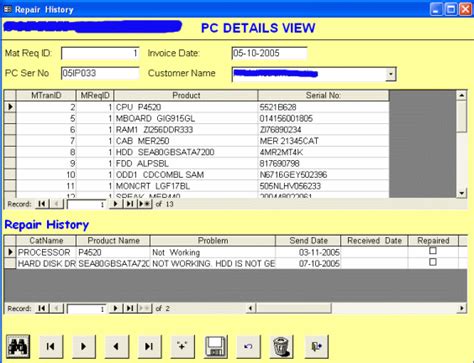Open the Customer Name dropdown

coord(391,74)
